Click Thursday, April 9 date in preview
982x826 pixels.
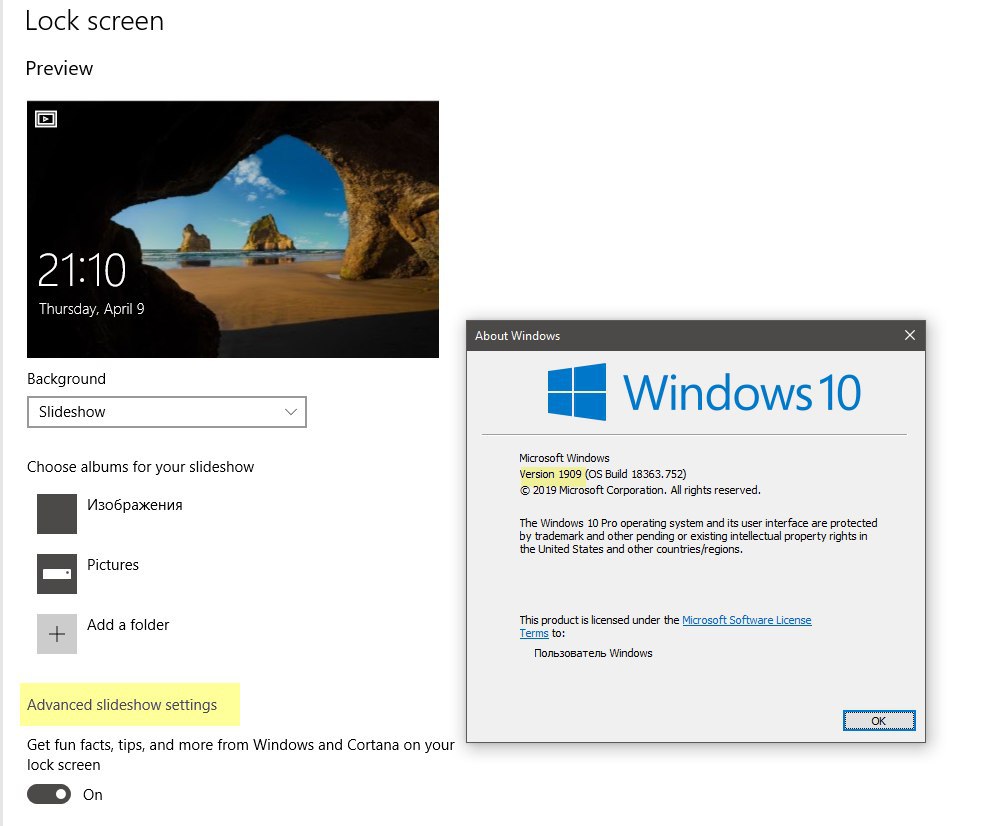point(91,309)
